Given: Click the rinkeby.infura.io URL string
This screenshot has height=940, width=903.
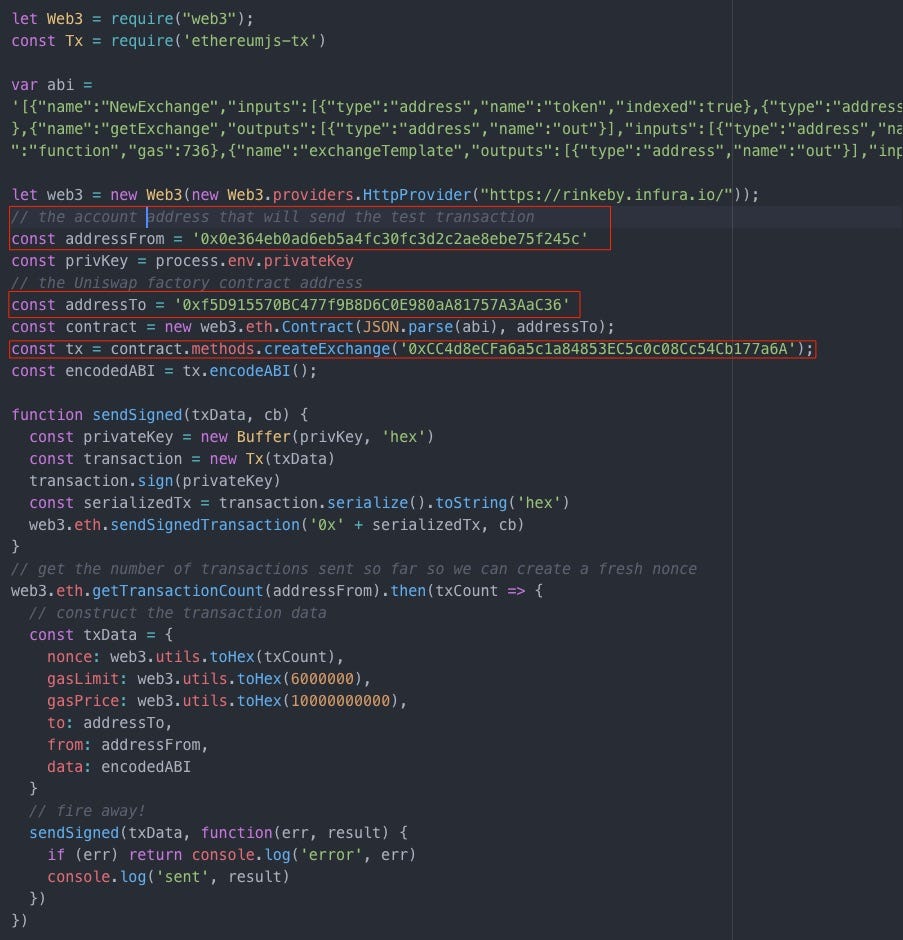Looking at the screenshot, I should point(609,195).
